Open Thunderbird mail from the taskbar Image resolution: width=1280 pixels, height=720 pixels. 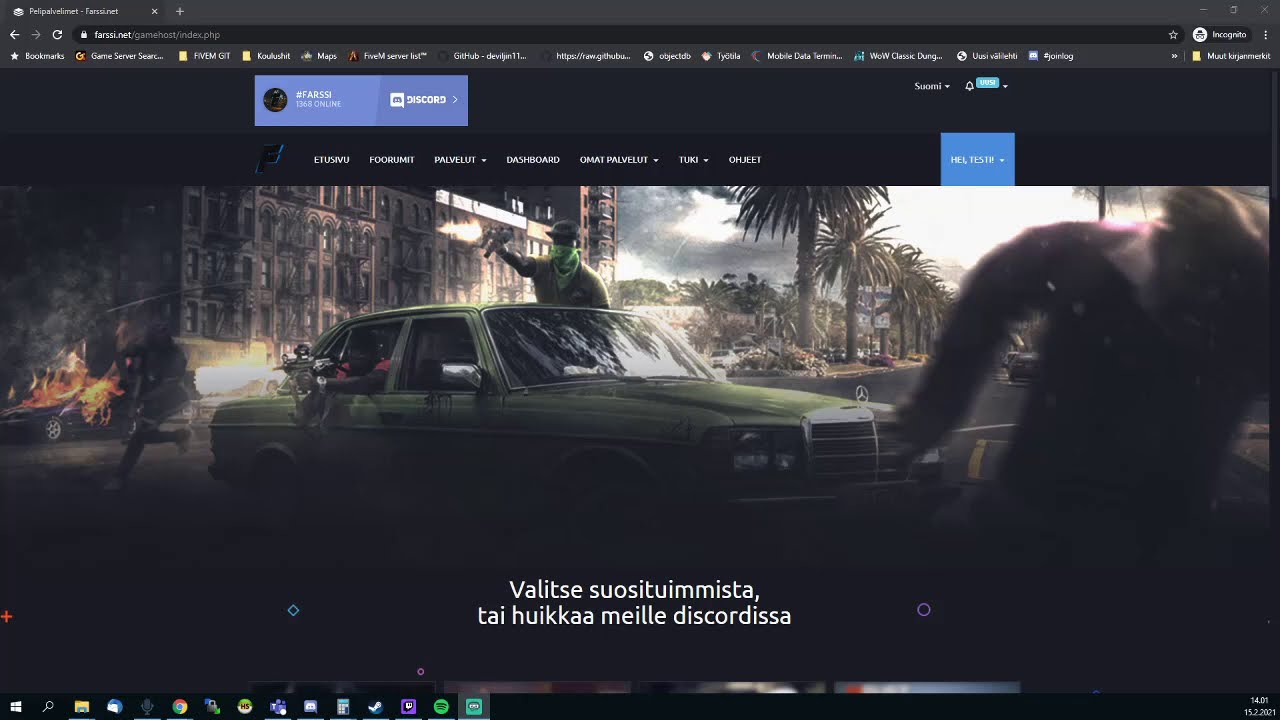pos(114,706)
